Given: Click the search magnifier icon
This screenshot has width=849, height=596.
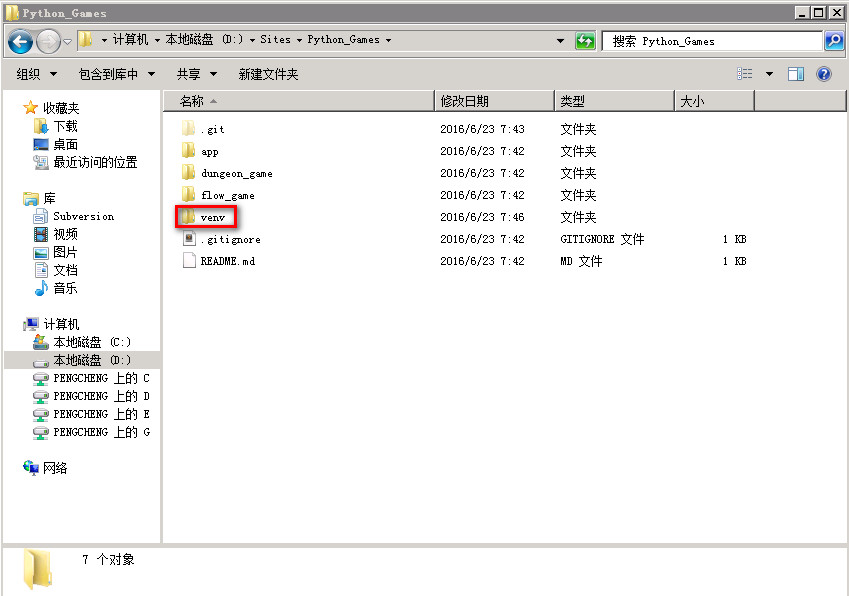Looking at the screenshot, I should click(834, 41).
